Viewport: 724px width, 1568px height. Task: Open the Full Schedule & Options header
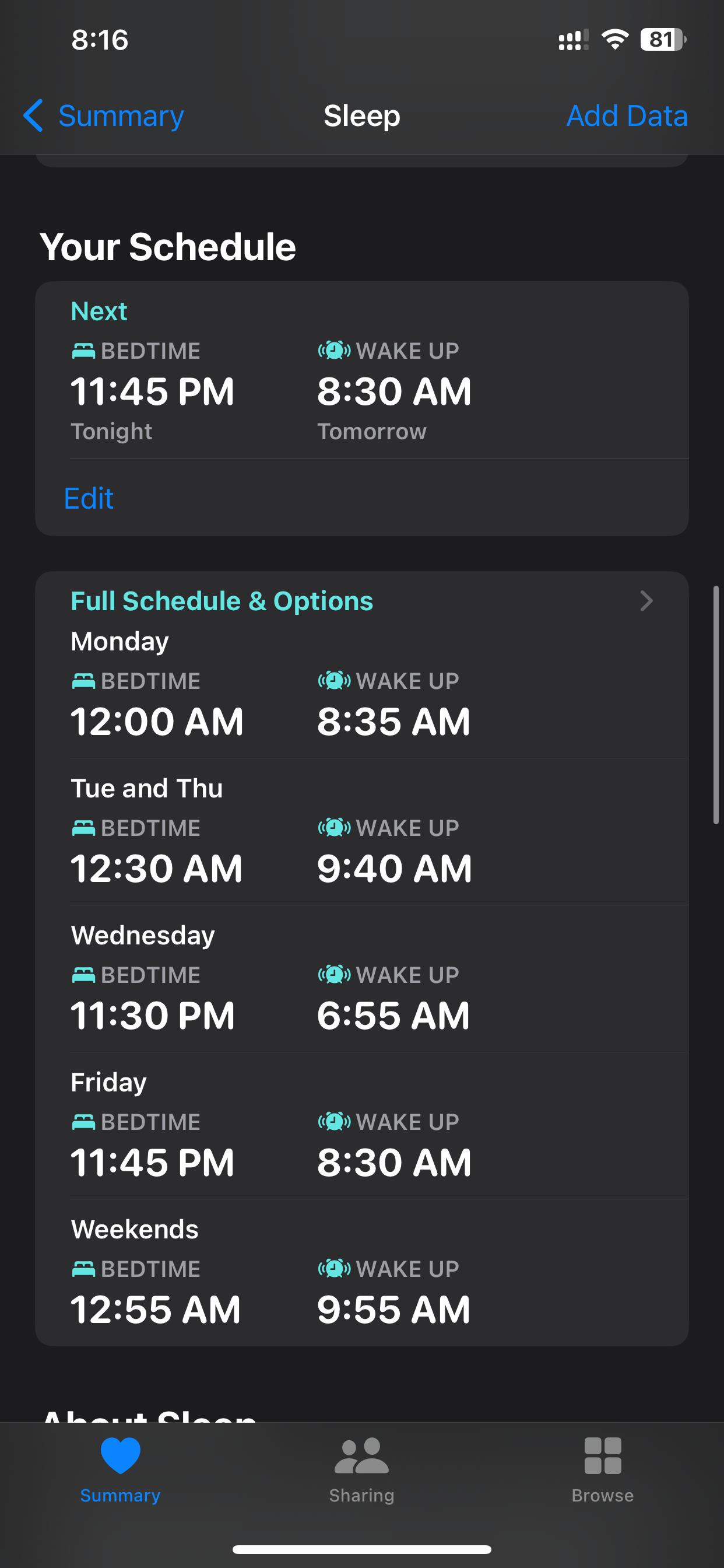(222, 601)
